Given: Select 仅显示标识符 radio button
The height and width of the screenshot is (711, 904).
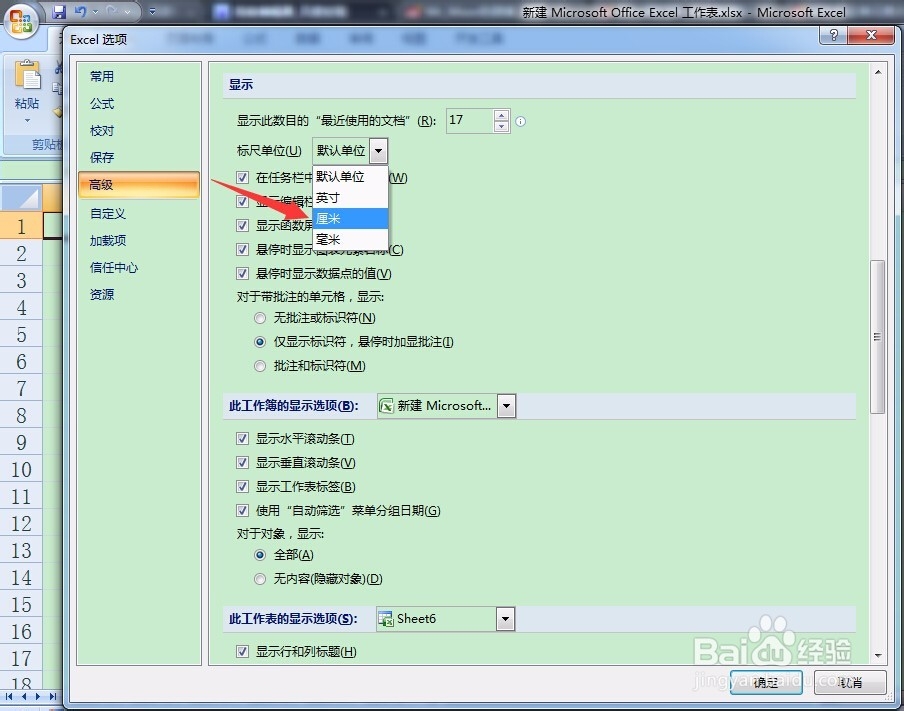Looking at the screenshot, I should [260, 342].
